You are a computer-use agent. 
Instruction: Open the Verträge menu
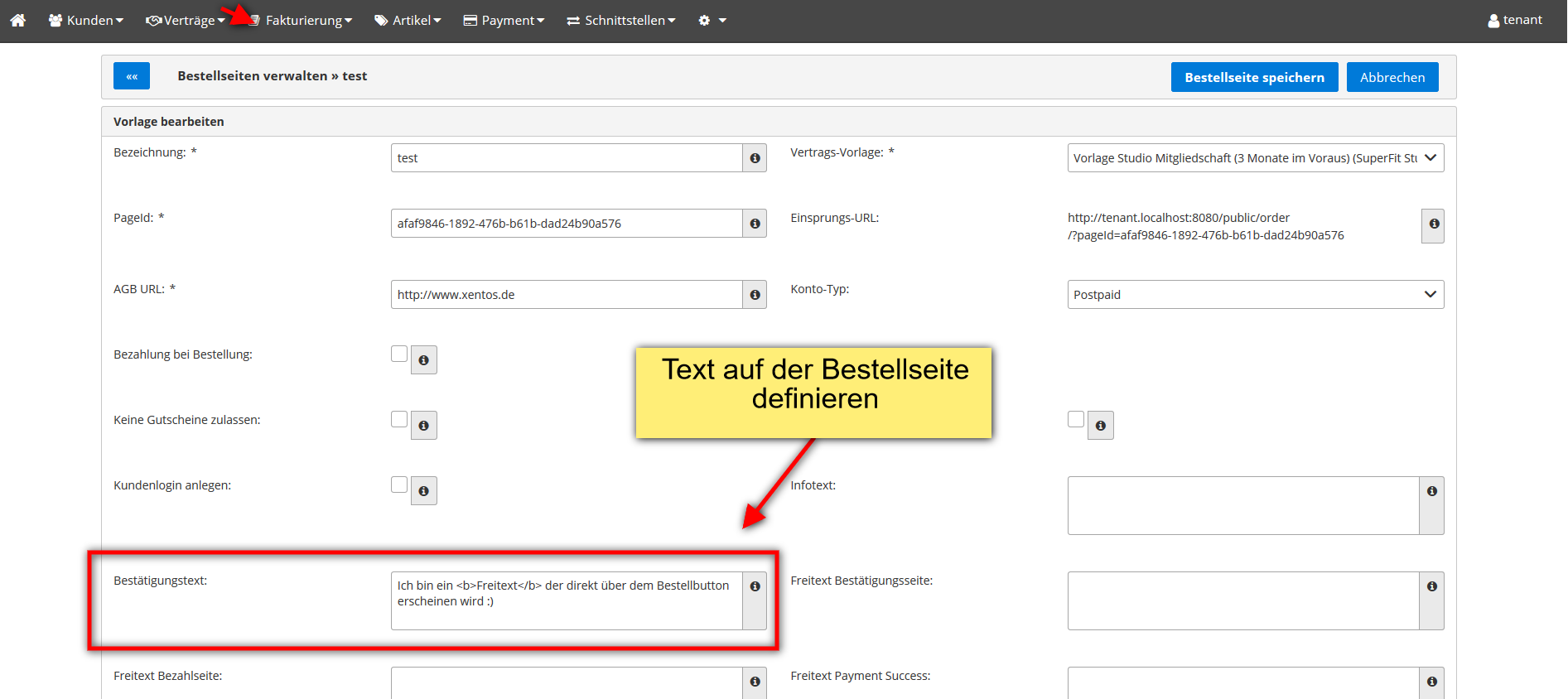(186, 20)
